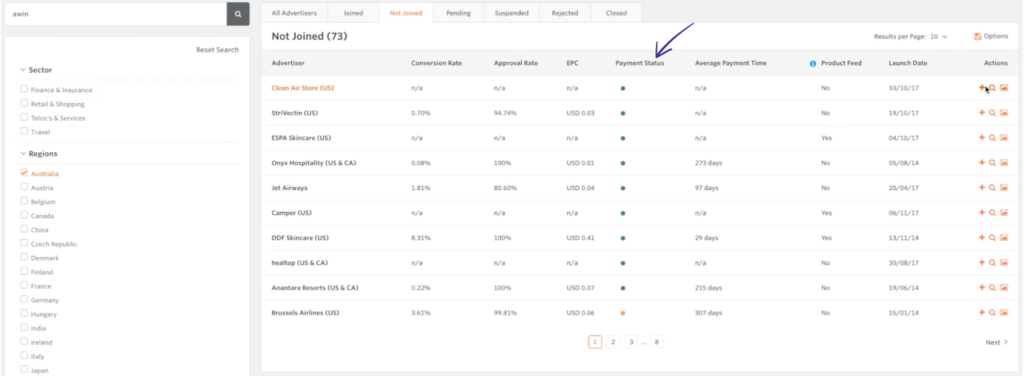This screenshot has height=376, width=1024.
Task: Go to results page 2
Action: click(x=613, y=342)
